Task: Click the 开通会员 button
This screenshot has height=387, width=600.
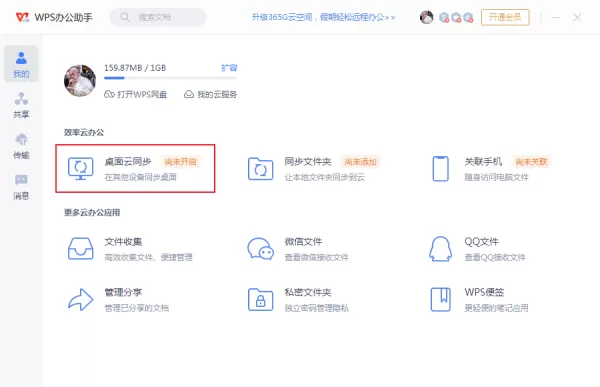Action: pyautogui.click(x=505, y=17)
